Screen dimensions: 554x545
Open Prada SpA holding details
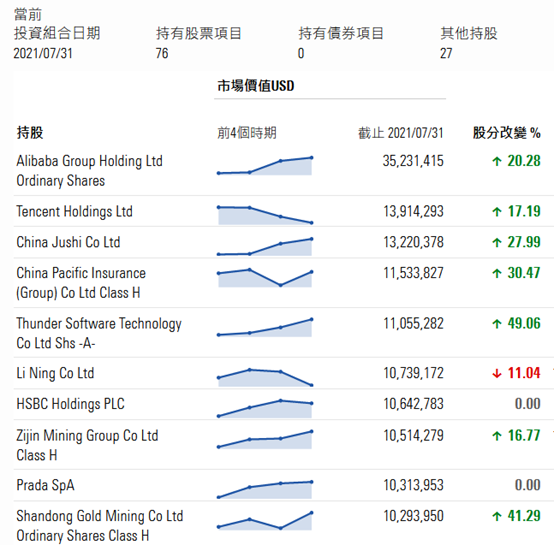(x=46, y=485)
